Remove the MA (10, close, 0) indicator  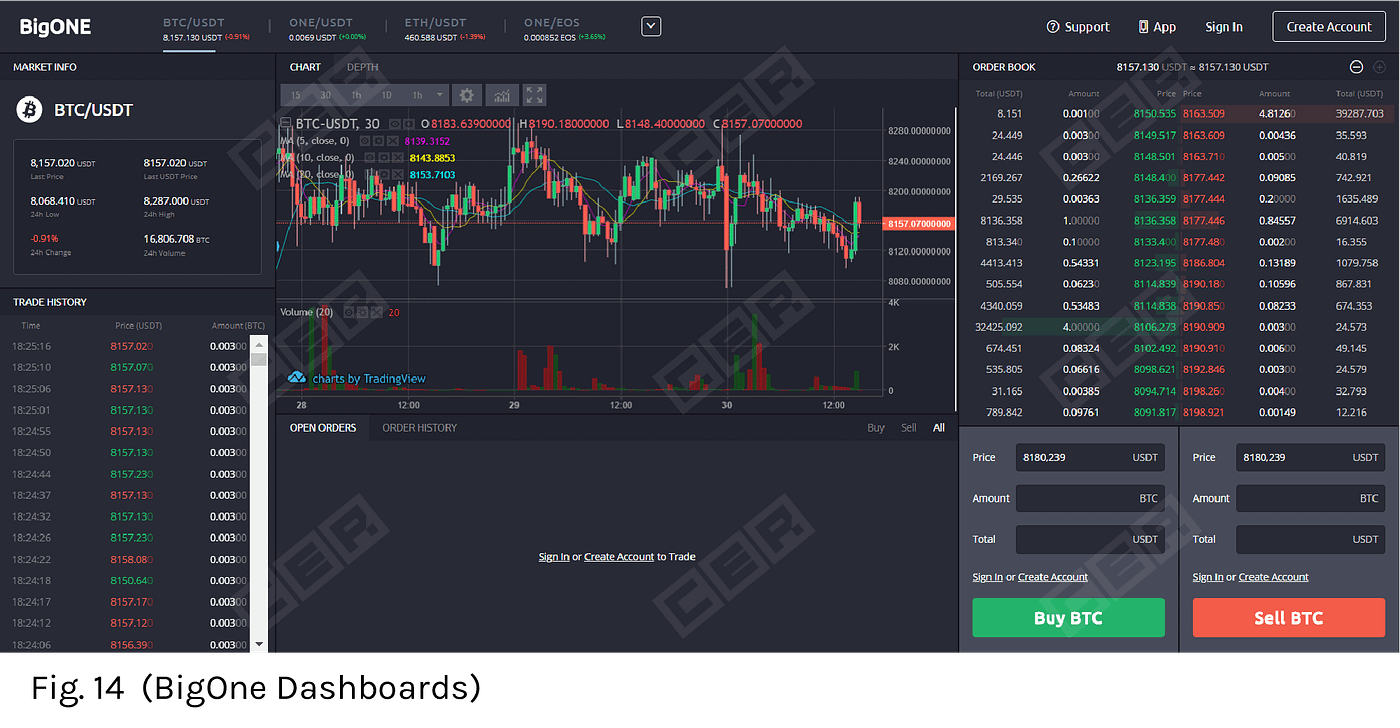point(397,158)
